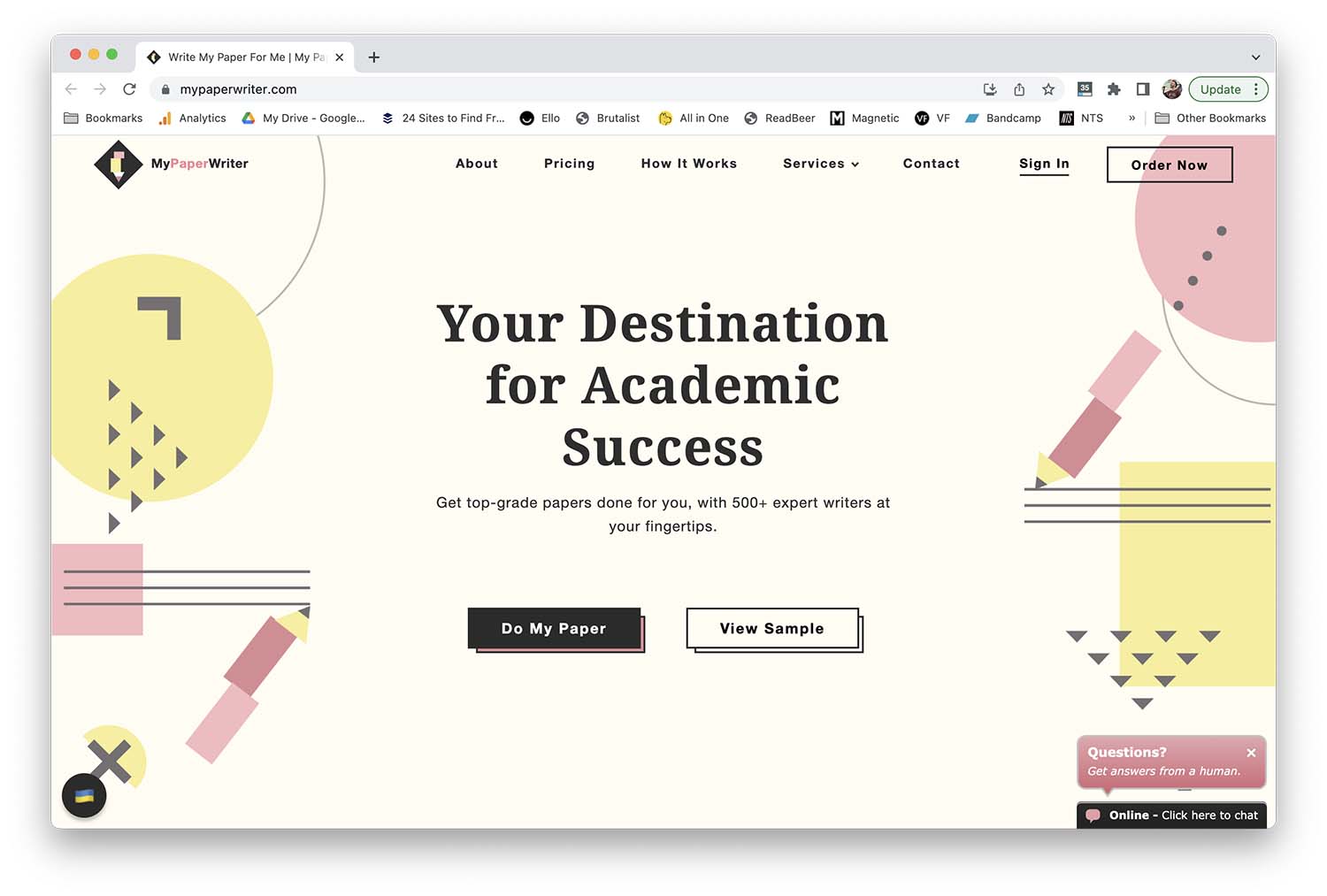Open the All in One bookmark
1327x896 pixels.
pos(694,119)
